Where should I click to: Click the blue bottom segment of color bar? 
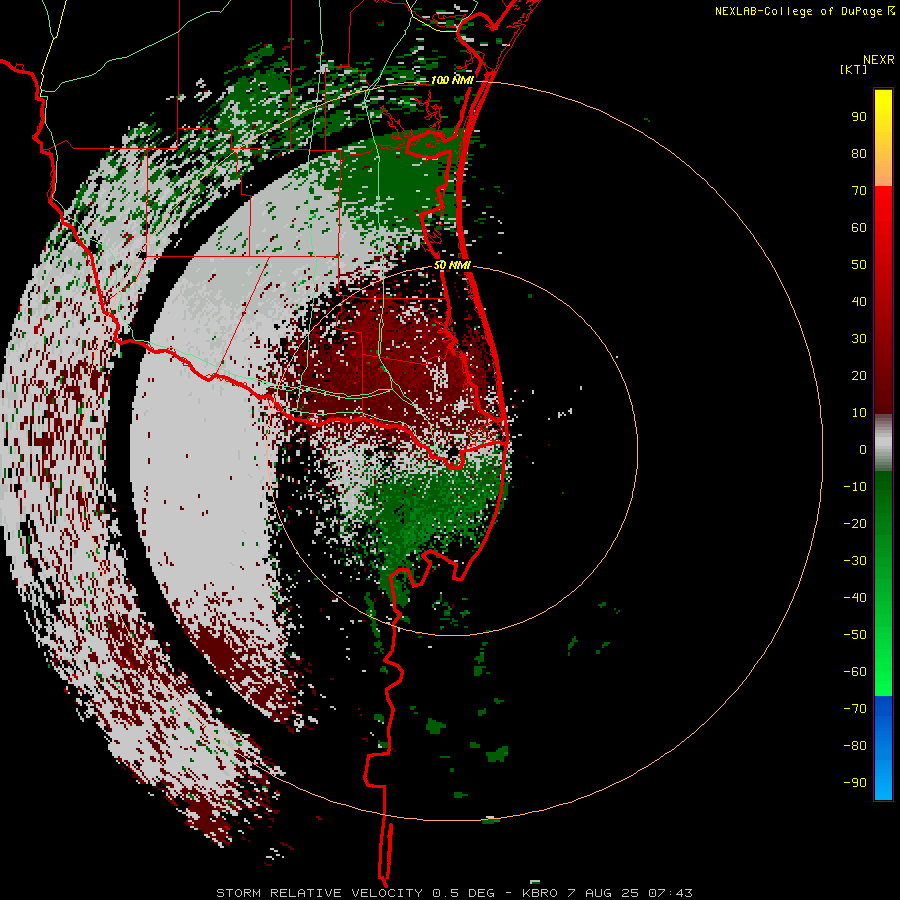[x=883, y=748]
